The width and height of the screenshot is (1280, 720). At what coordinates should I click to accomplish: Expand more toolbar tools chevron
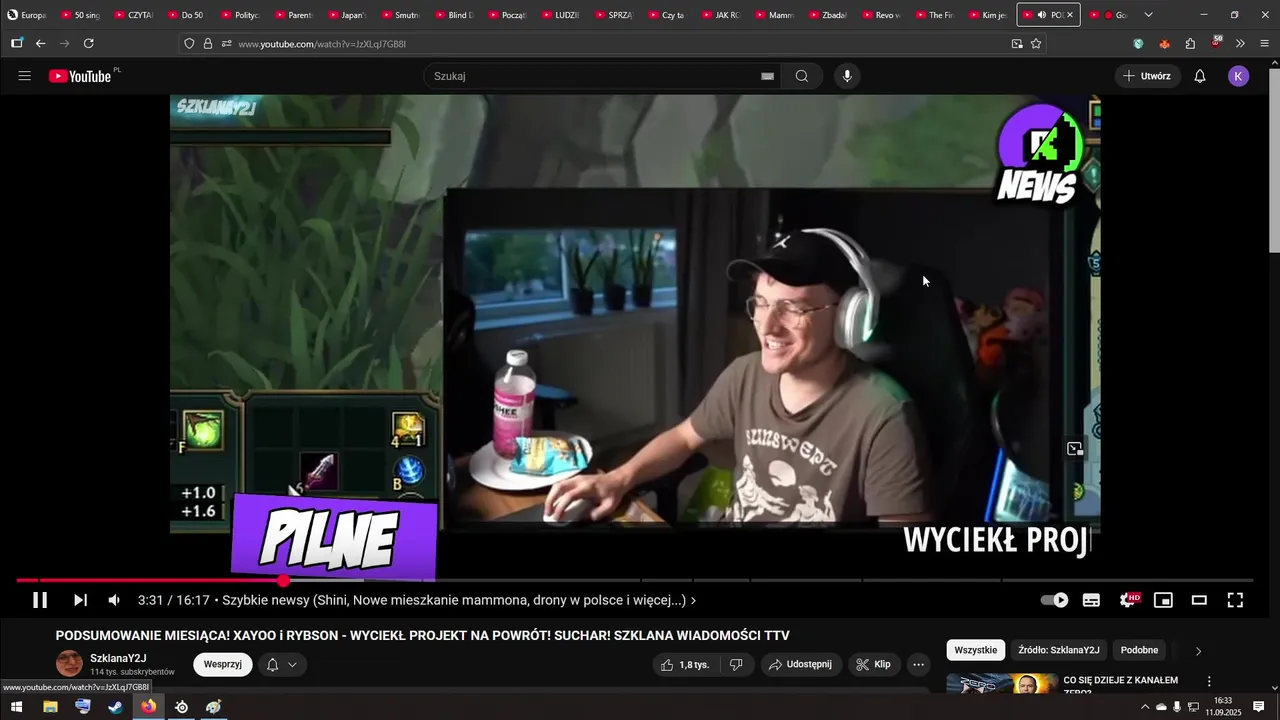click(1240, 44)
